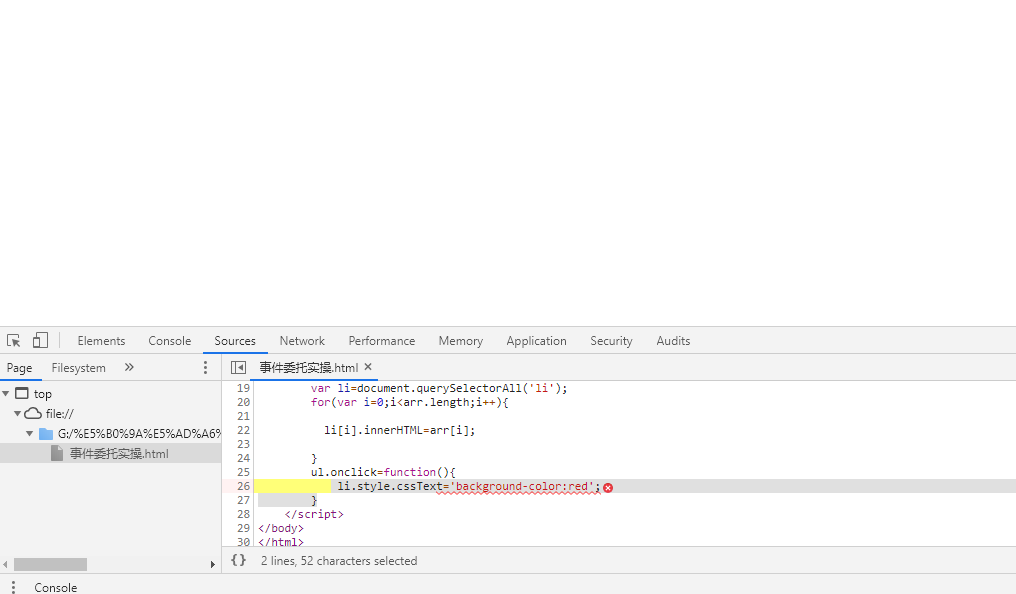Show more navigator tabs chevron
This screenshot has width=1016, height=594.
tap(129, 367)
